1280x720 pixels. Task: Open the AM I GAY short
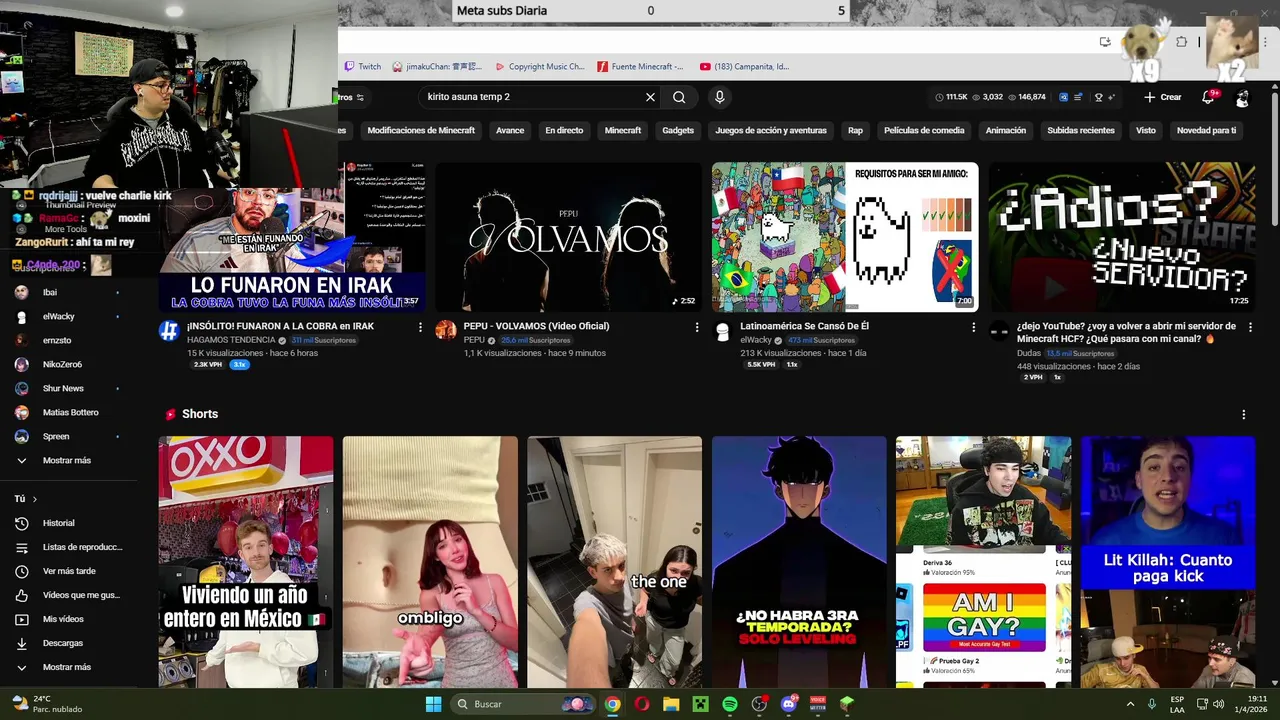tap(983, 562)
